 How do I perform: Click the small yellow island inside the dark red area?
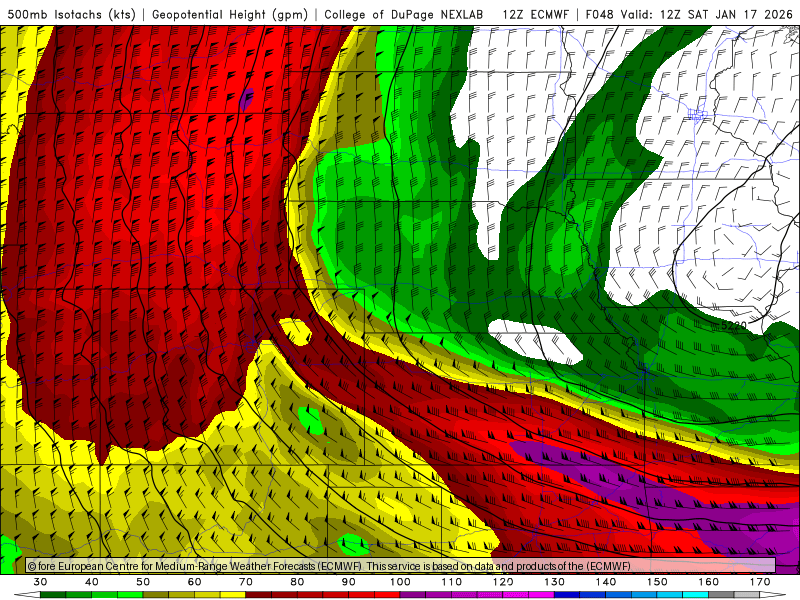pos(295,331)
